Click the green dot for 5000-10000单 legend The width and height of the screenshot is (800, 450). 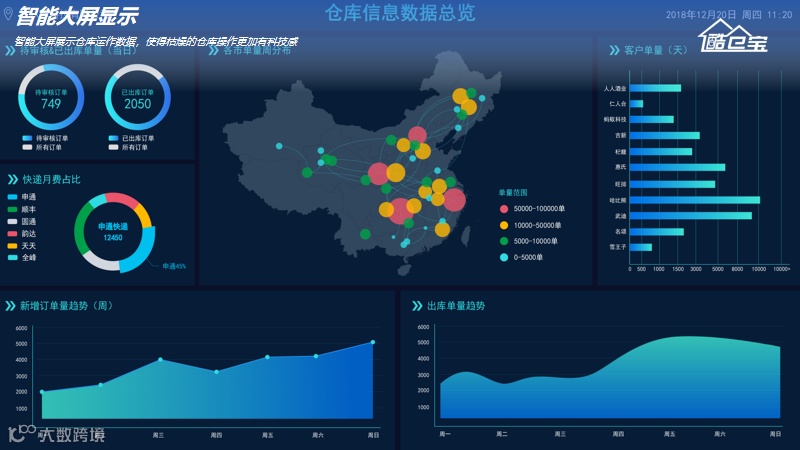(x=504, y=241)
